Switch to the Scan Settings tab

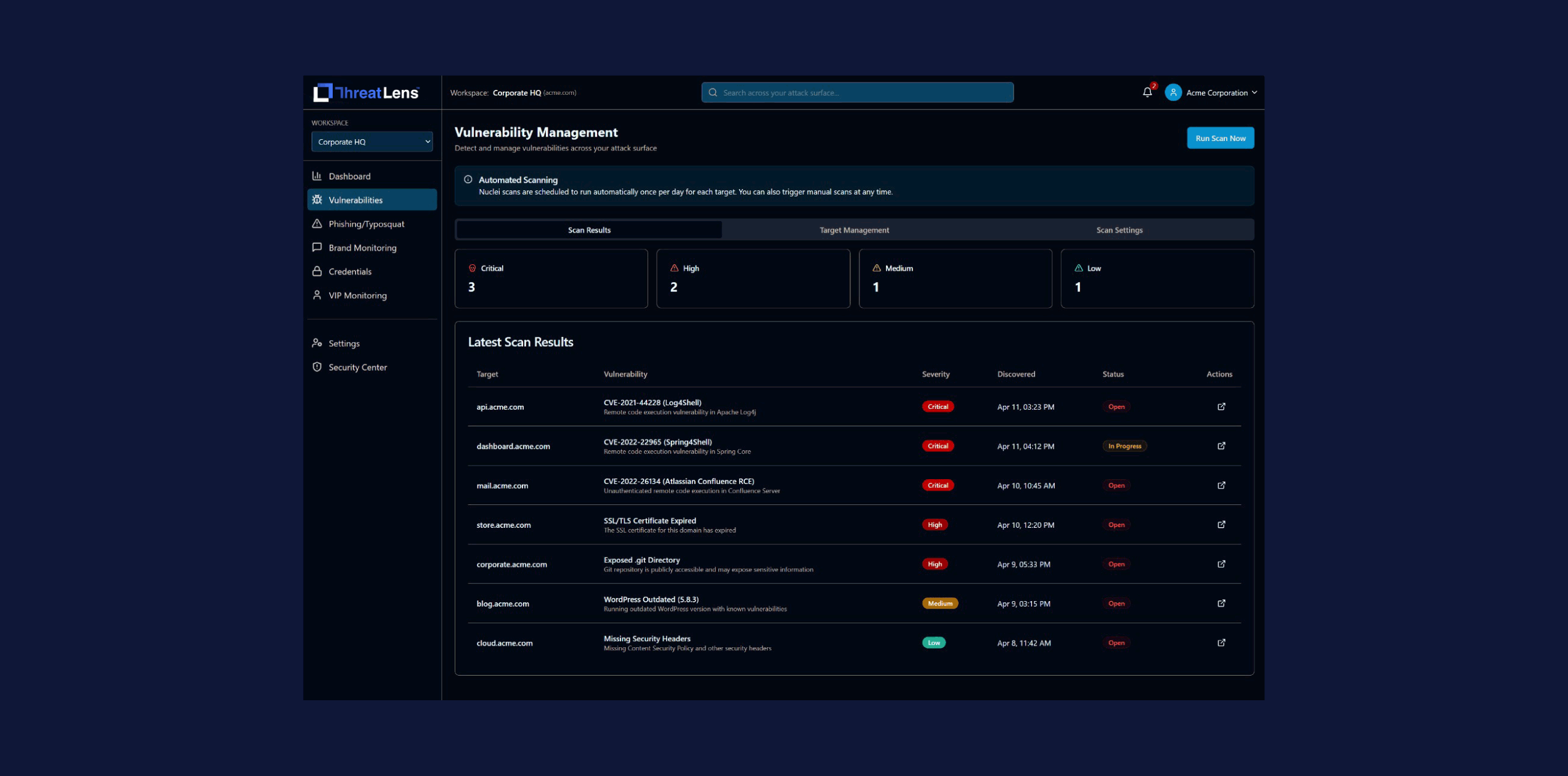pos(1119,230)
